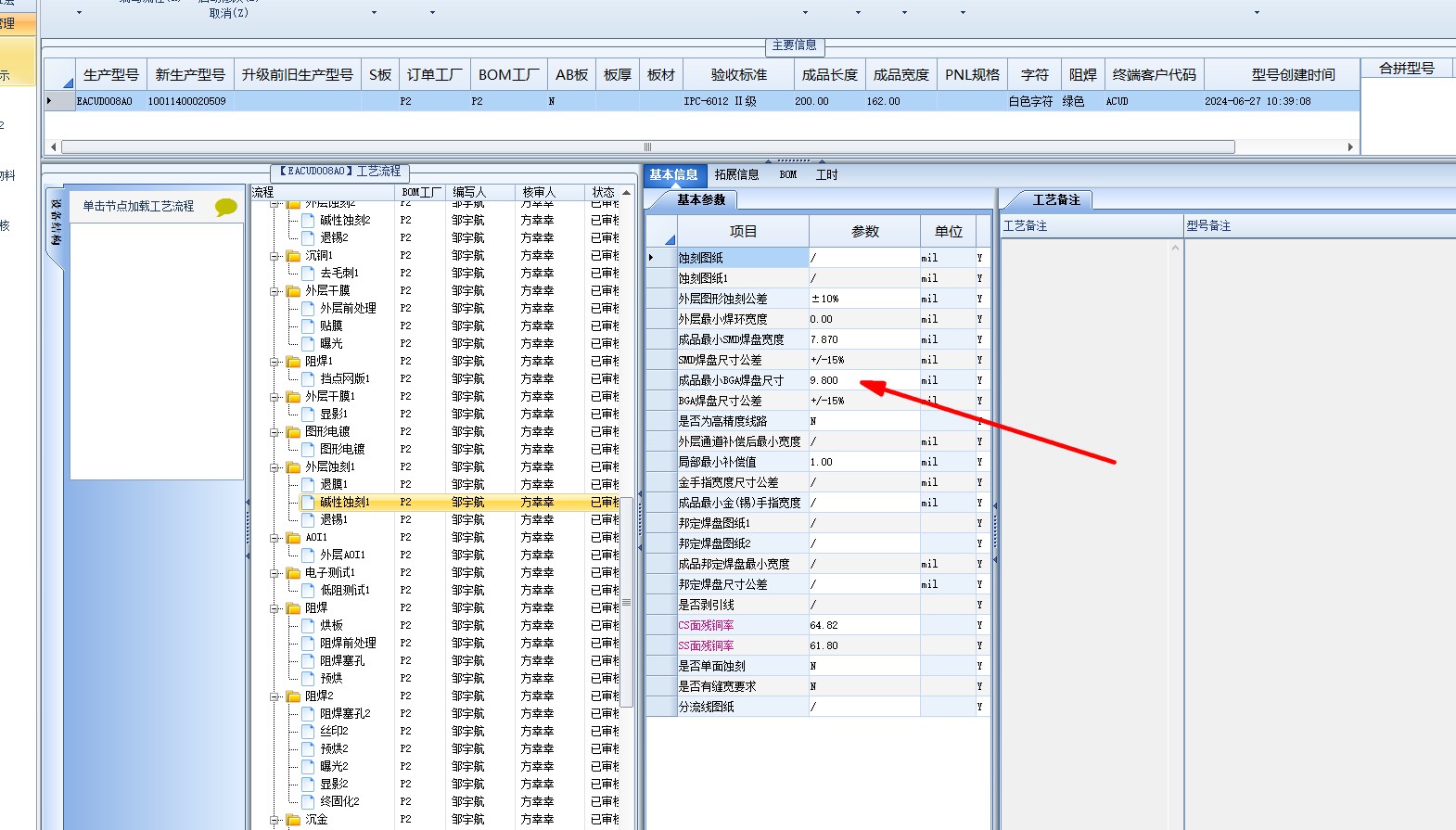Collapse the 沉铜1 tree node
Image resolution: width=1456 pixels, height=830 pixels.
[x=275, y=256]
